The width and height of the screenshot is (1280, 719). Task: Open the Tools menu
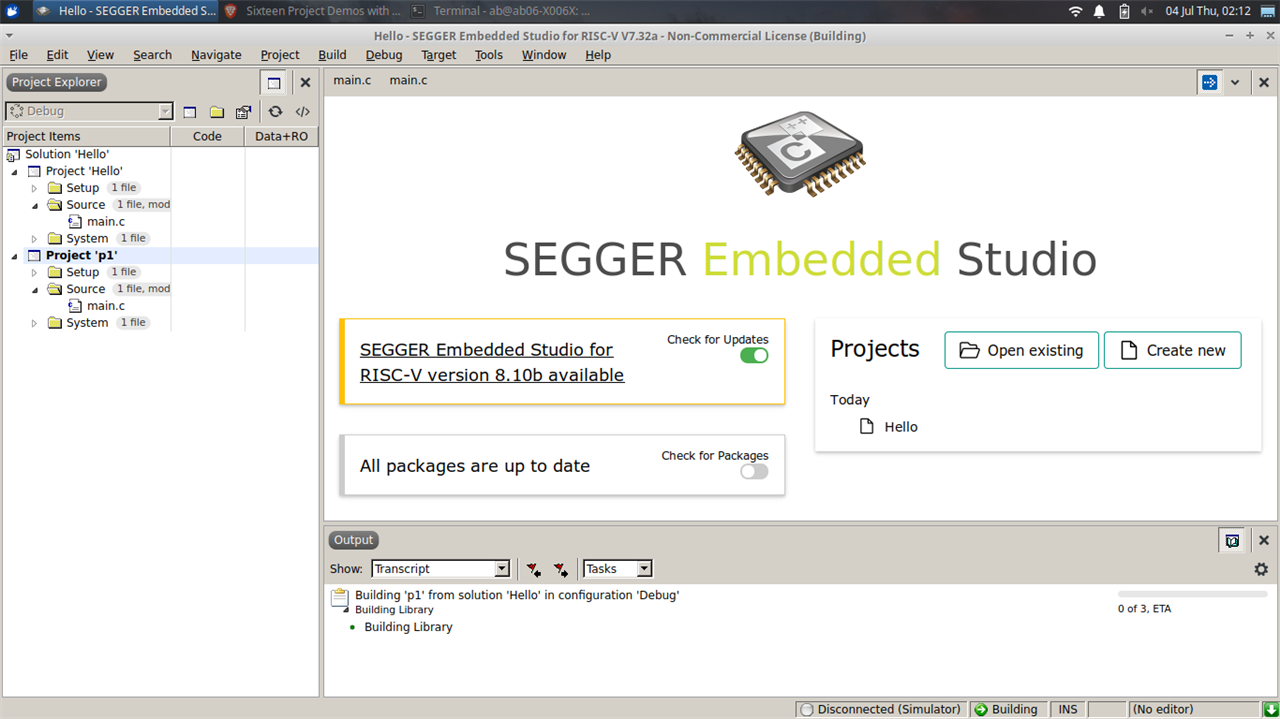(x=489, y=55)
